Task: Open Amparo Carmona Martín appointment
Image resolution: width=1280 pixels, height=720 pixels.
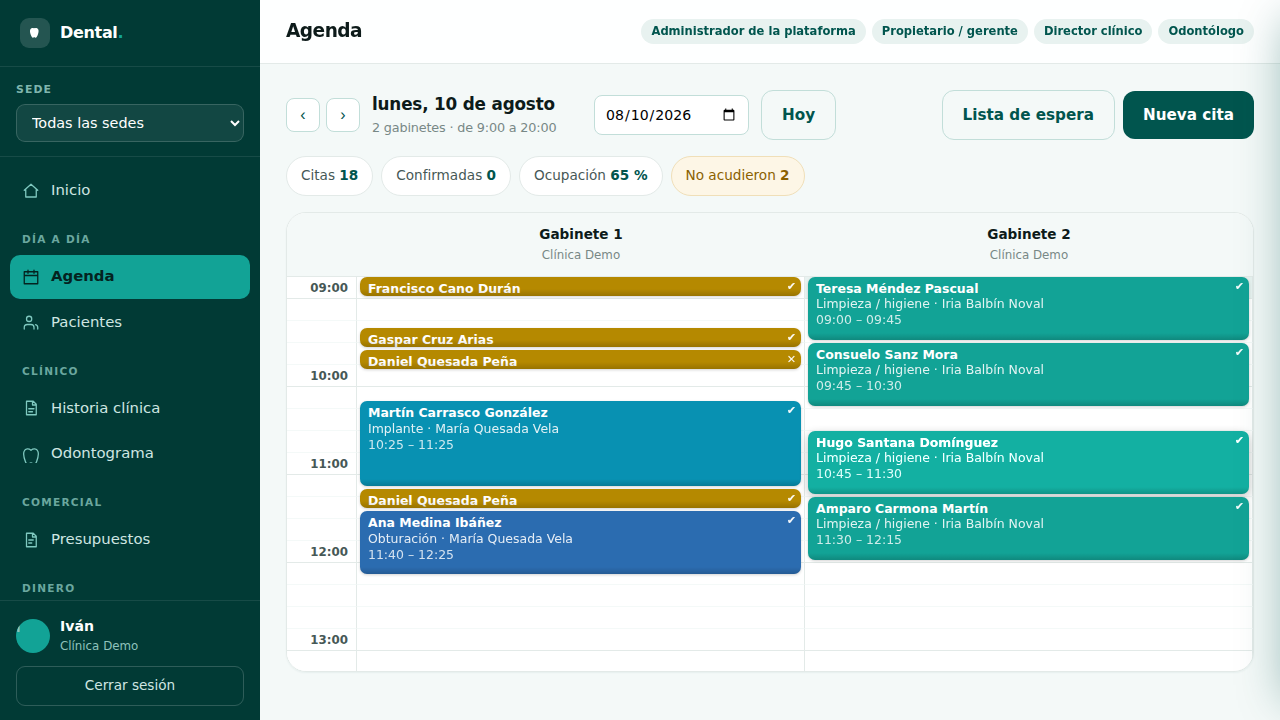Action: [1028, 528]
